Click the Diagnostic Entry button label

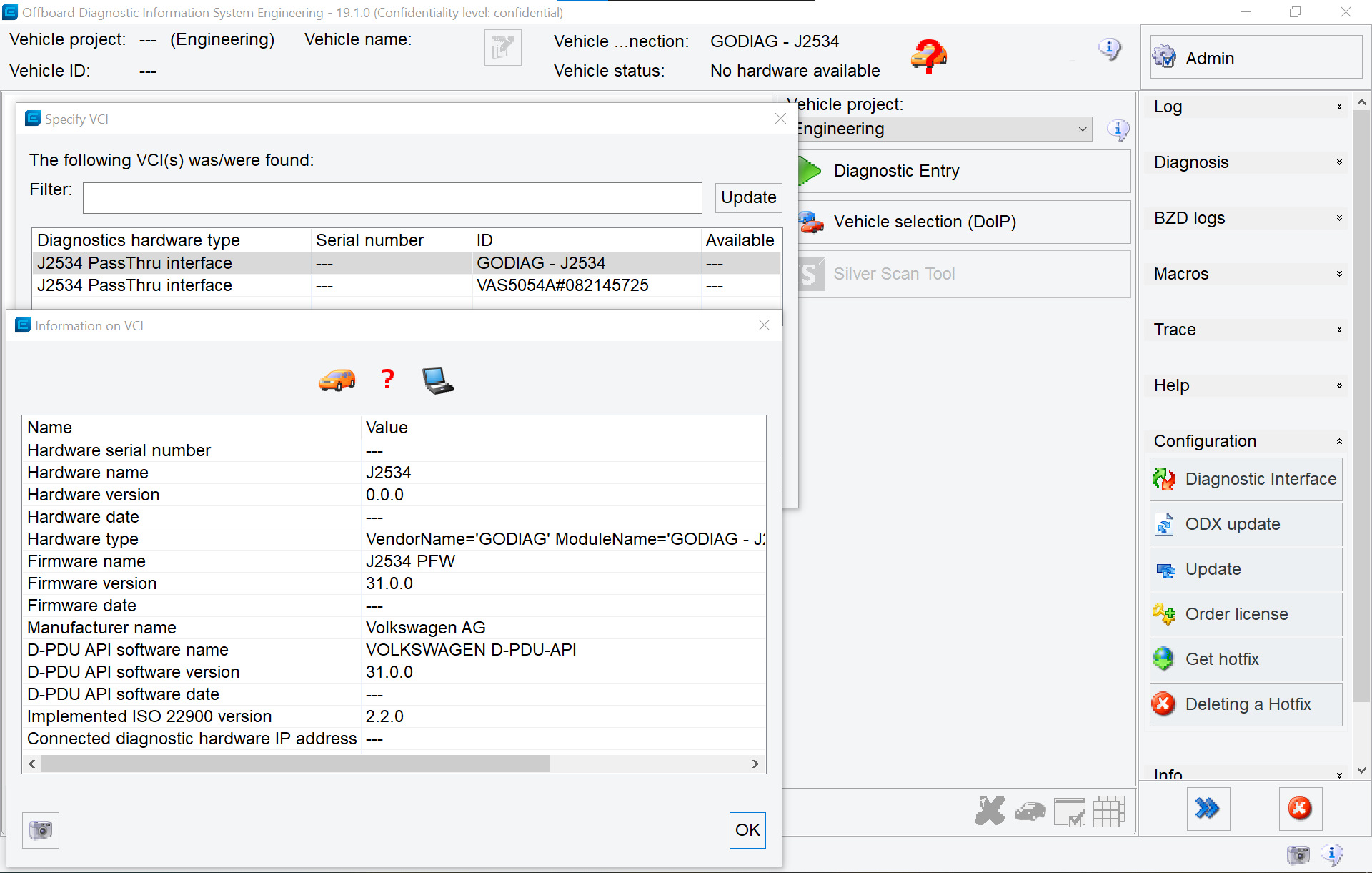[896, 171]
